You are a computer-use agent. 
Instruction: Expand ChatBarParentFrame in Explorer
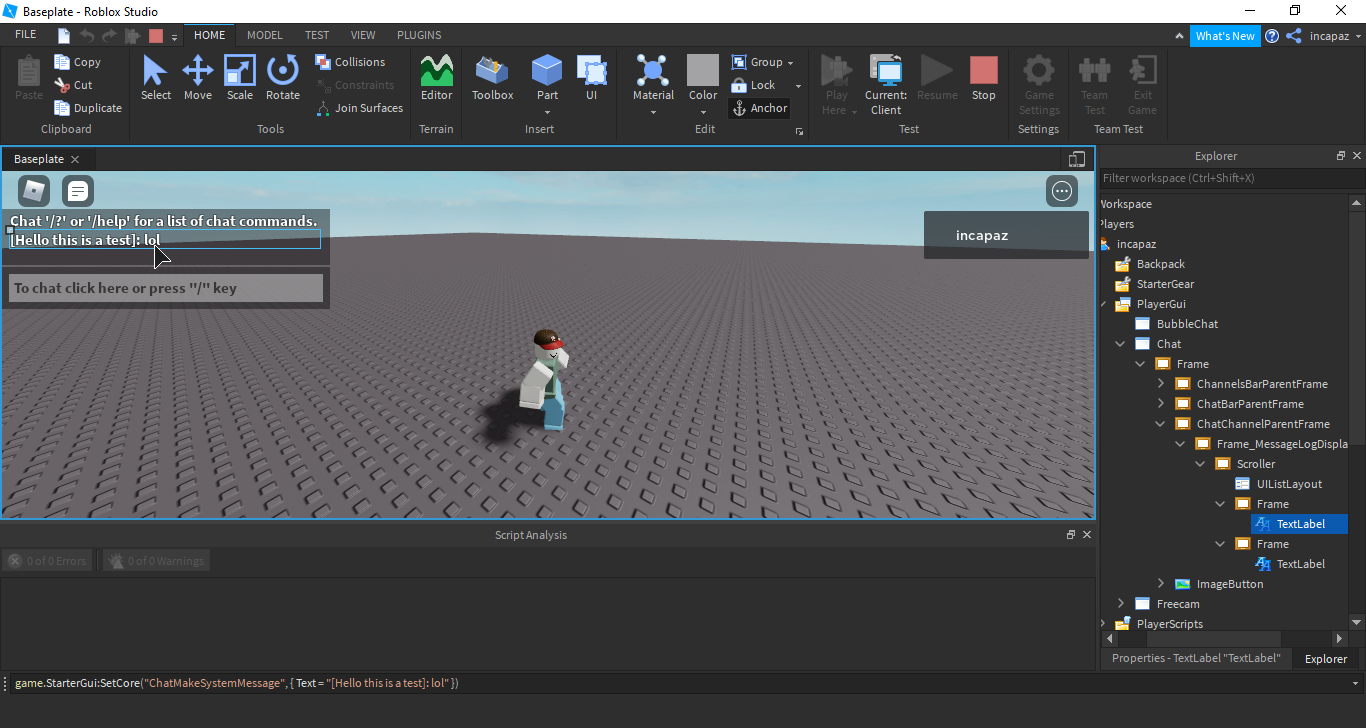(1160, 404)
